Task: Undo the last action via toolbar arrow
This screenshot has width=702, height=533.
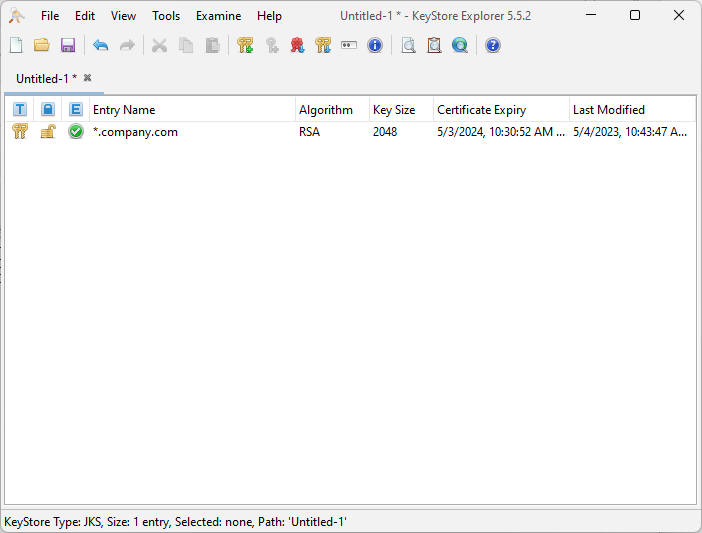Action: point(101,45)
